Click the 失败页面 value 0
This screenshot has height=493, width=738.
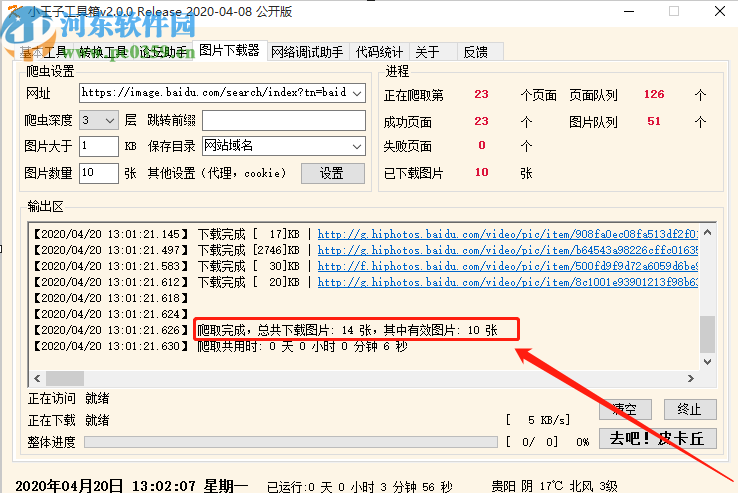click(x=481, y=145)
